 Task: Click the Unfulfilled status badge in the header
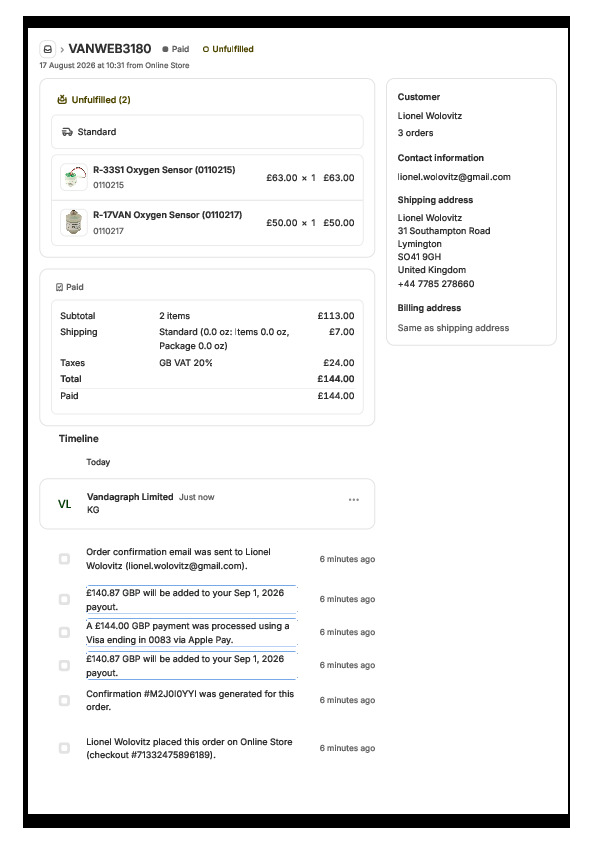[228, 49]
